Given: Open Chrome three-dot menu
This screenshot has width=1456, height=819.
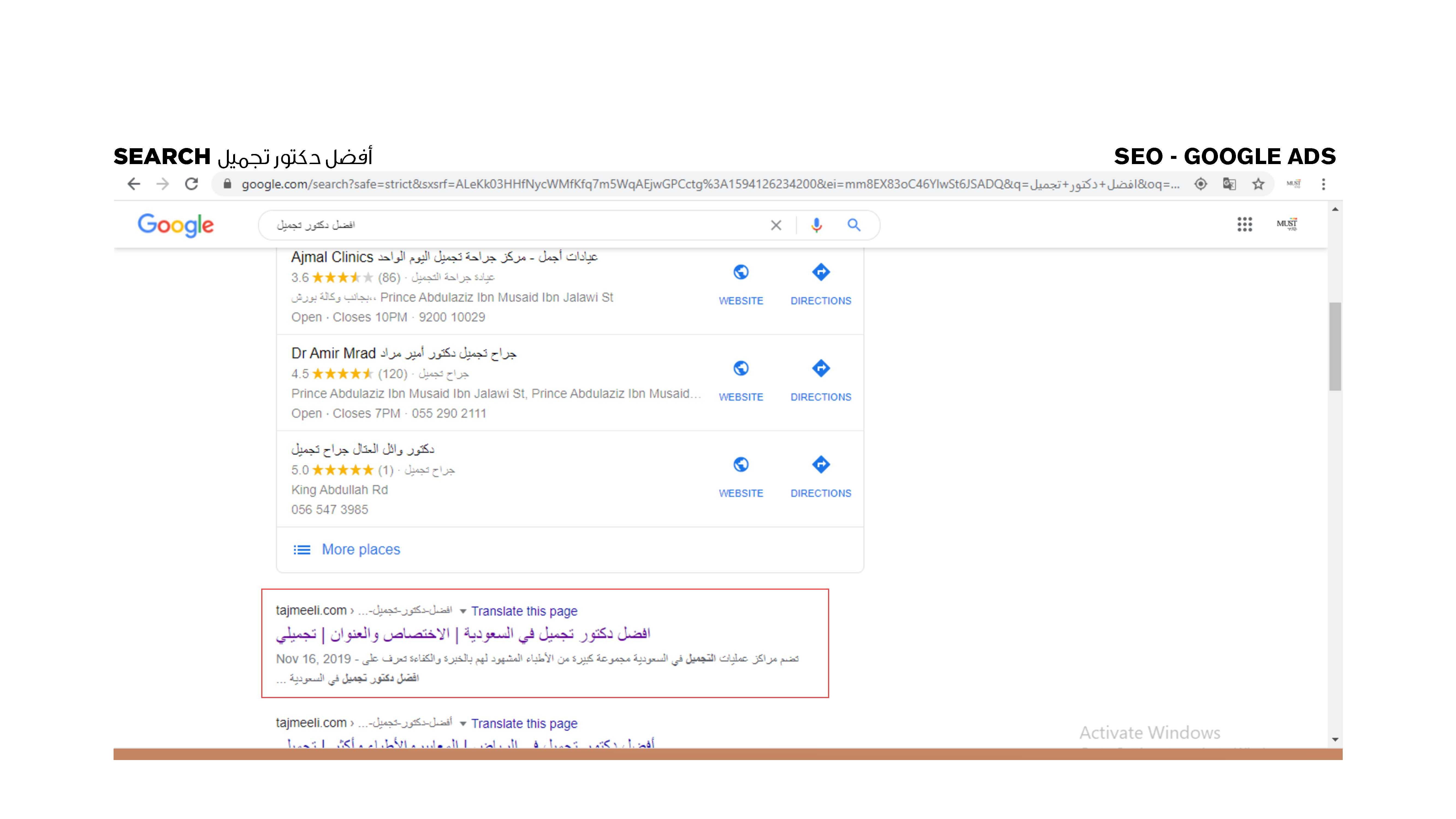Looking at the screenshot, I should [1323, 184].
